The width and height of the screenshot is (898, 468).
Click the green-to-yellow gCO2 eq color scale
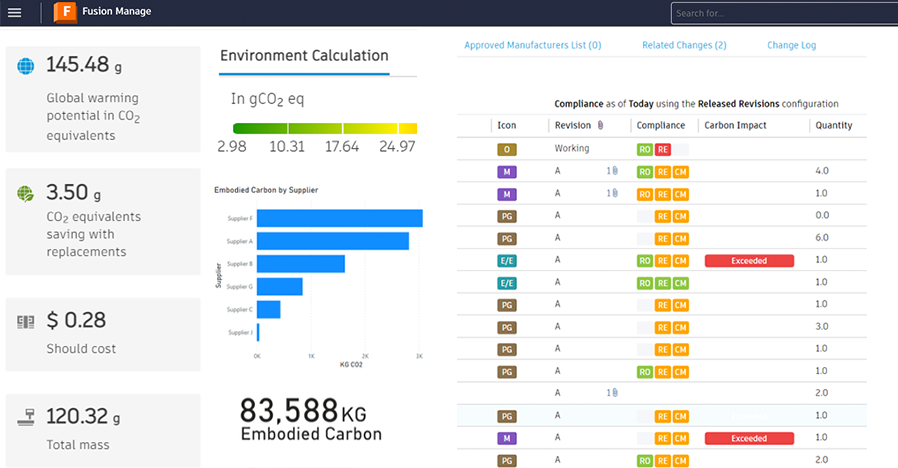tap(324, 128)
